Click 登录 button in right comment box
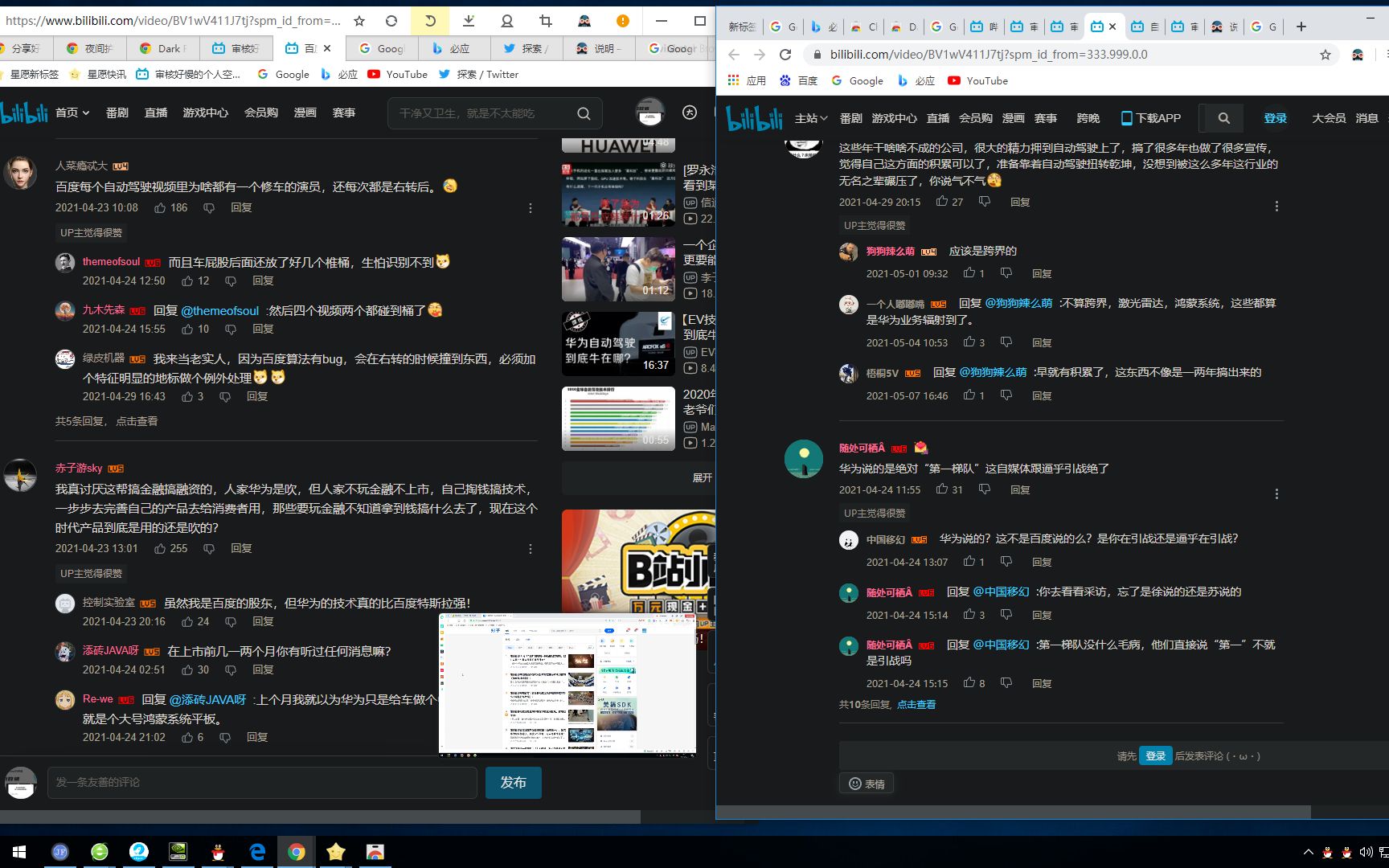 point(1155,755)
